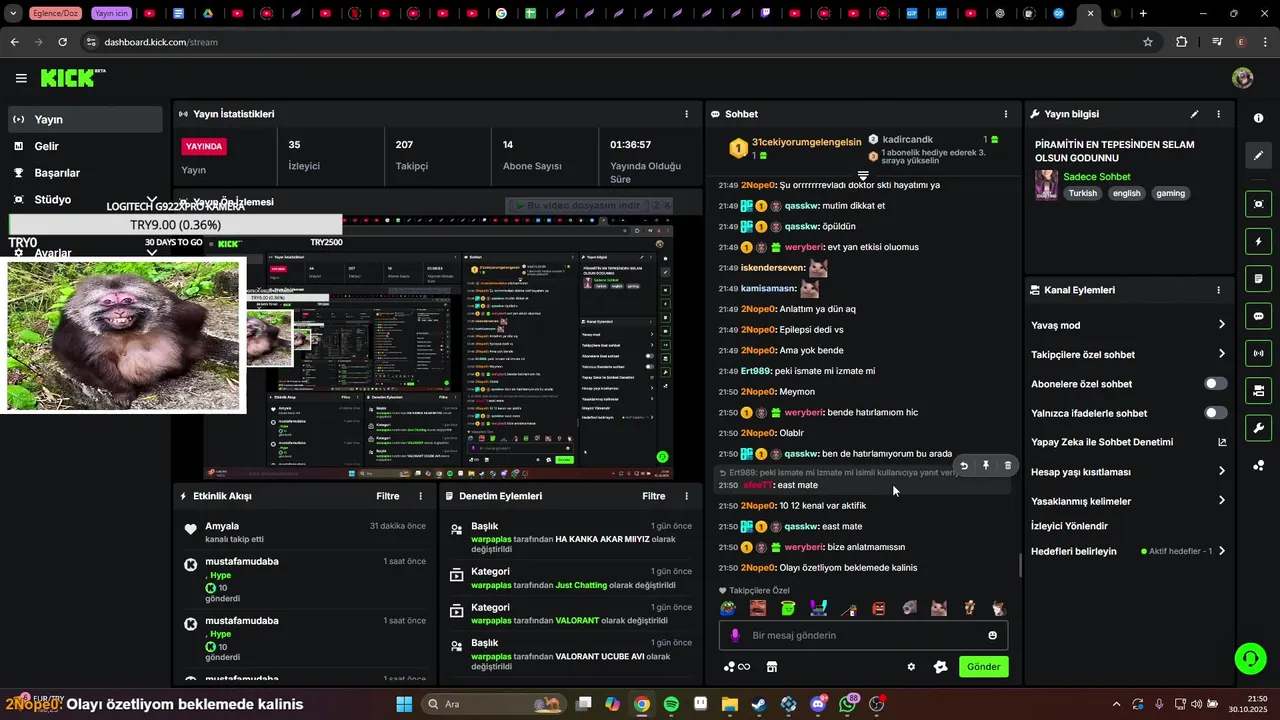1280x720 pixels.
Task: Select Yayın in the sidebar
Action: coord(85,119)
